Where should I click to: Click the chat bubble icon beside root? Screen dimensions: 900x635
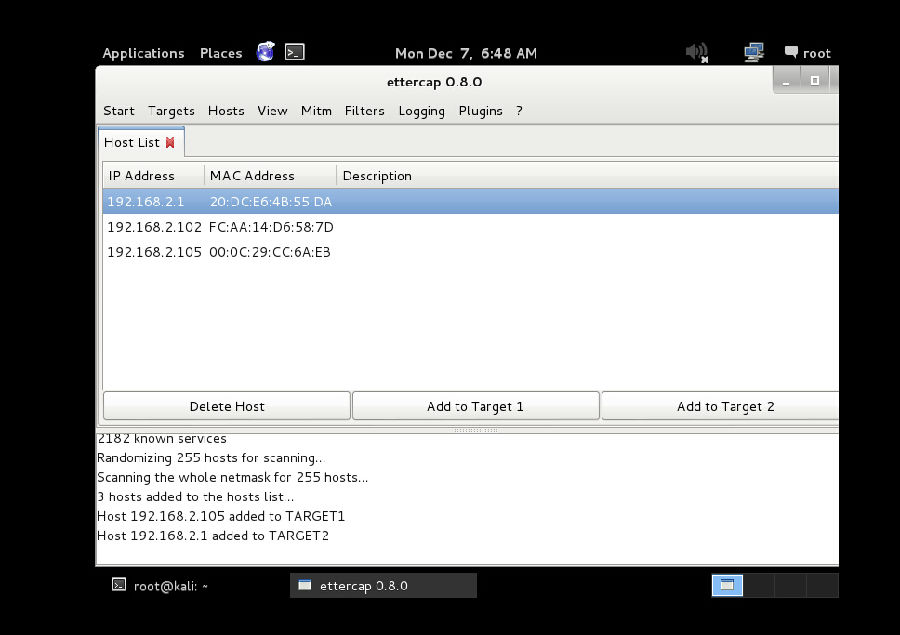tap(791, 52)
